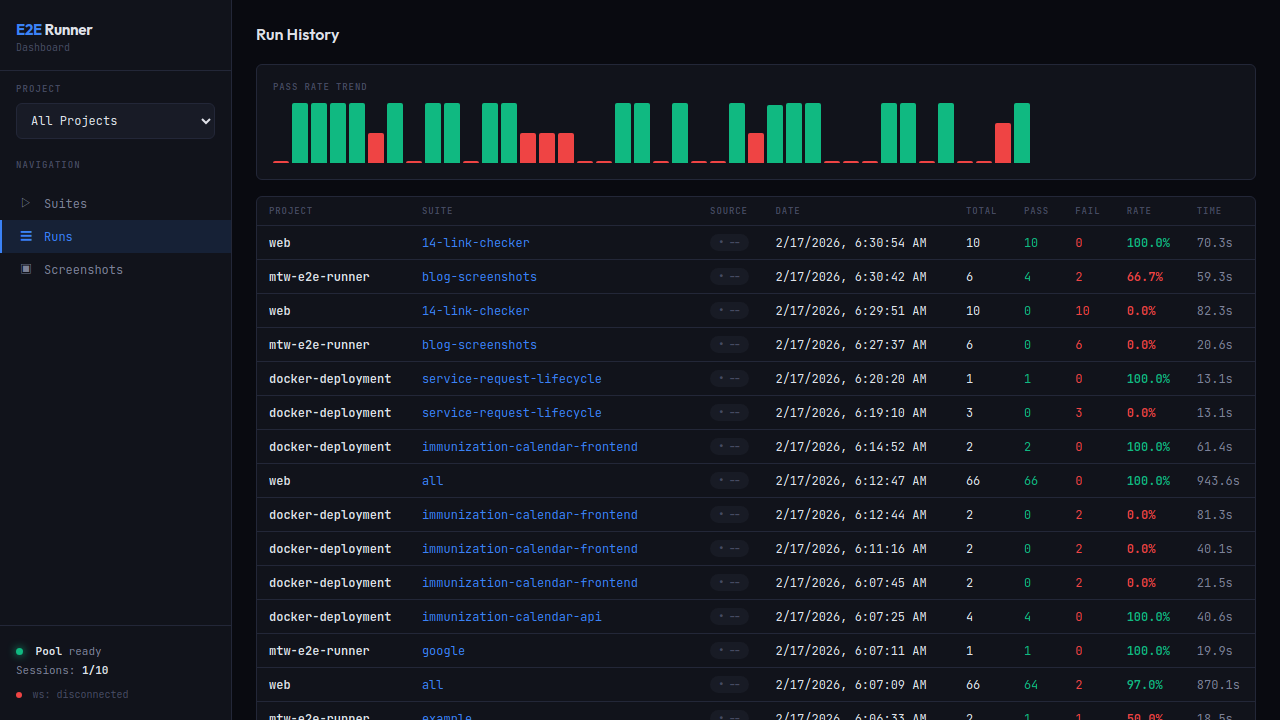Click the TIME column header
The height and width of the screenshot is (720, 1280).
[x=1209, y=211]
